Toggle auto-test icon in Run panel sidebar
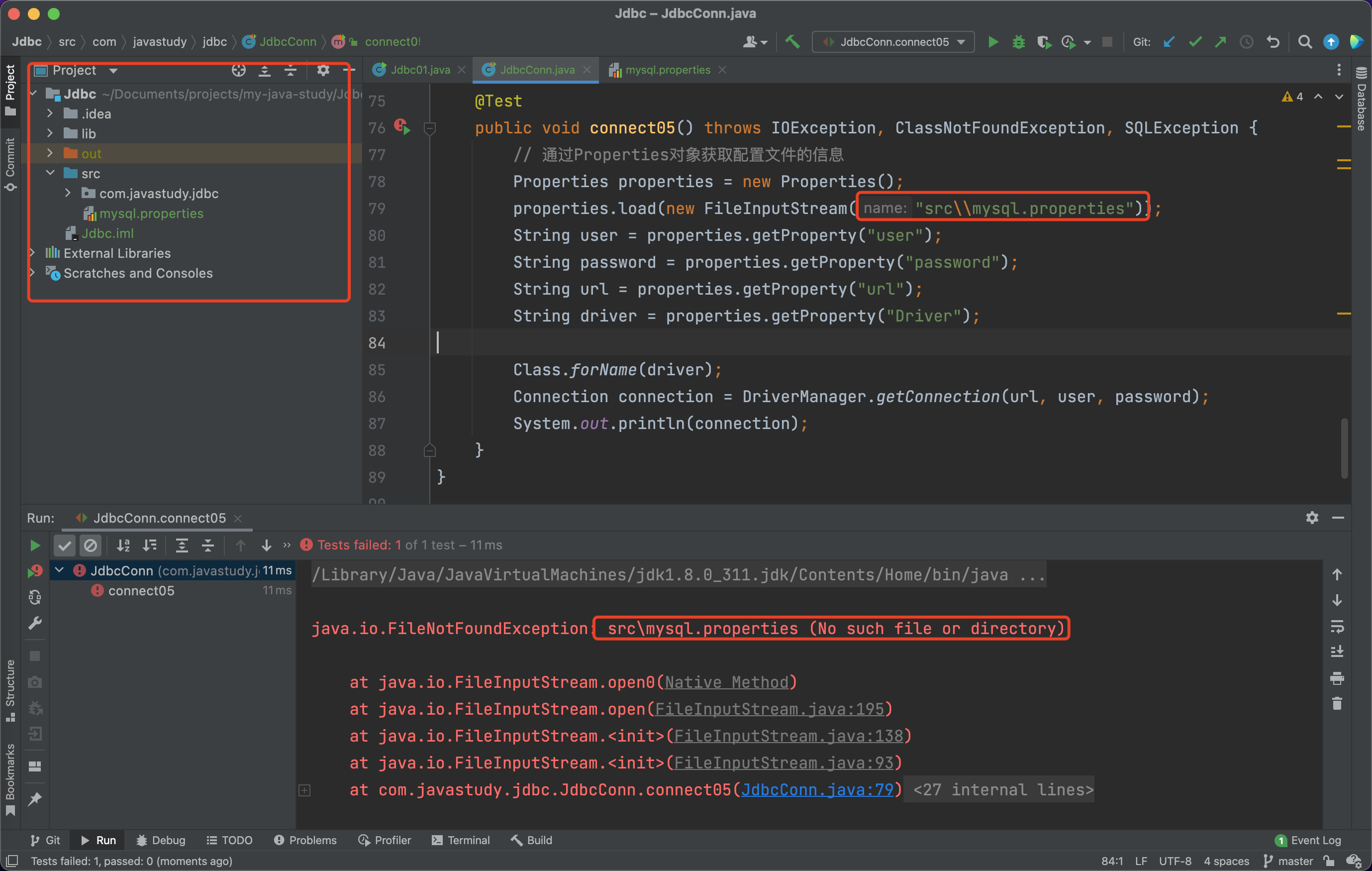 (35, 597)
